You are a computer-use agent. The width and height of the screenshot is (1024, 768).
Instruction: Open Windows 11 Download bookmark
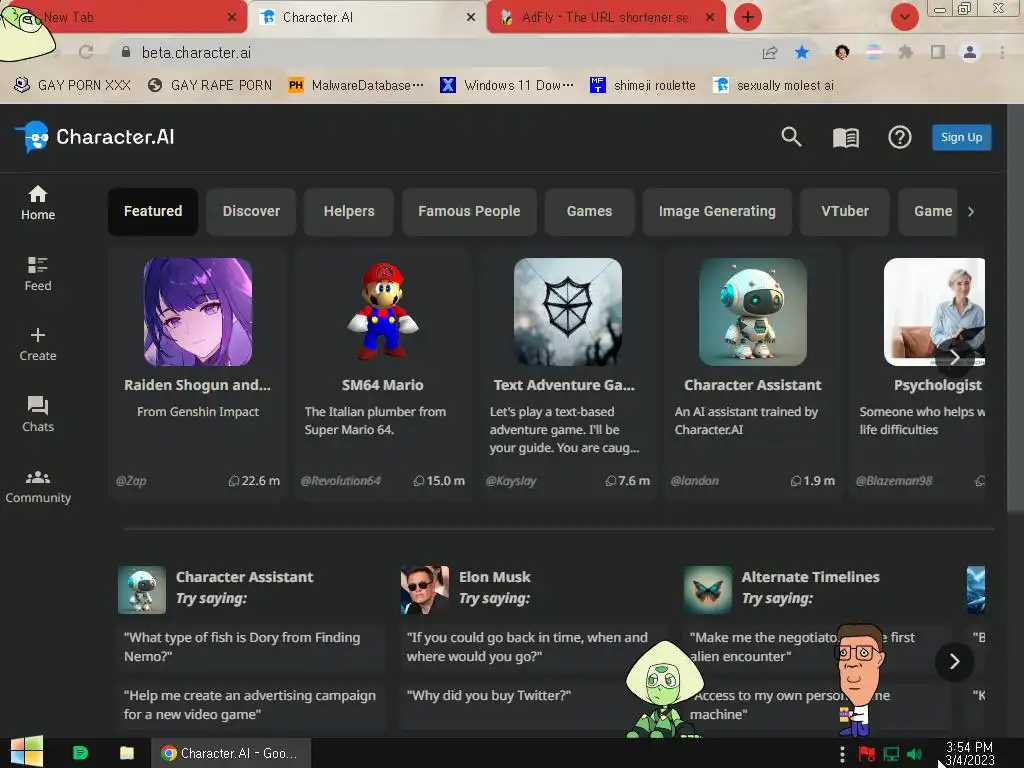507,85
